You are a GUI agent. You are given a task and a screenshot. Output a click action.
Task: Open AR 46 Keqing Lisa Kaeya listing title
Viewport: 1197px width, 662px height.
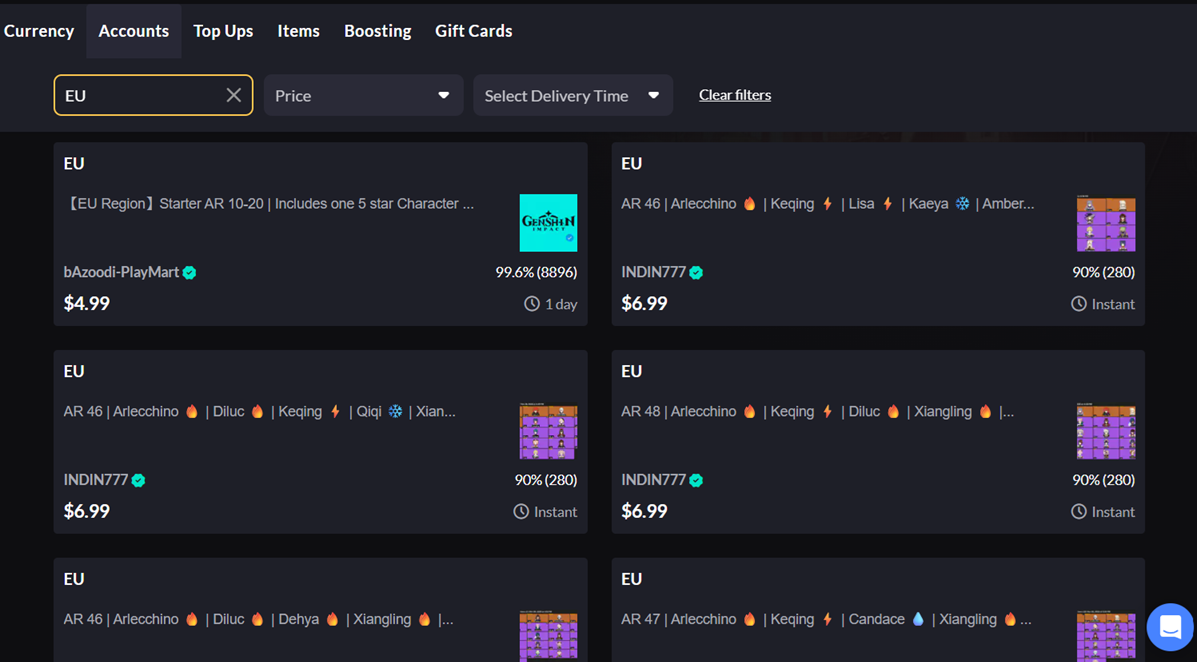coord(828,204)
